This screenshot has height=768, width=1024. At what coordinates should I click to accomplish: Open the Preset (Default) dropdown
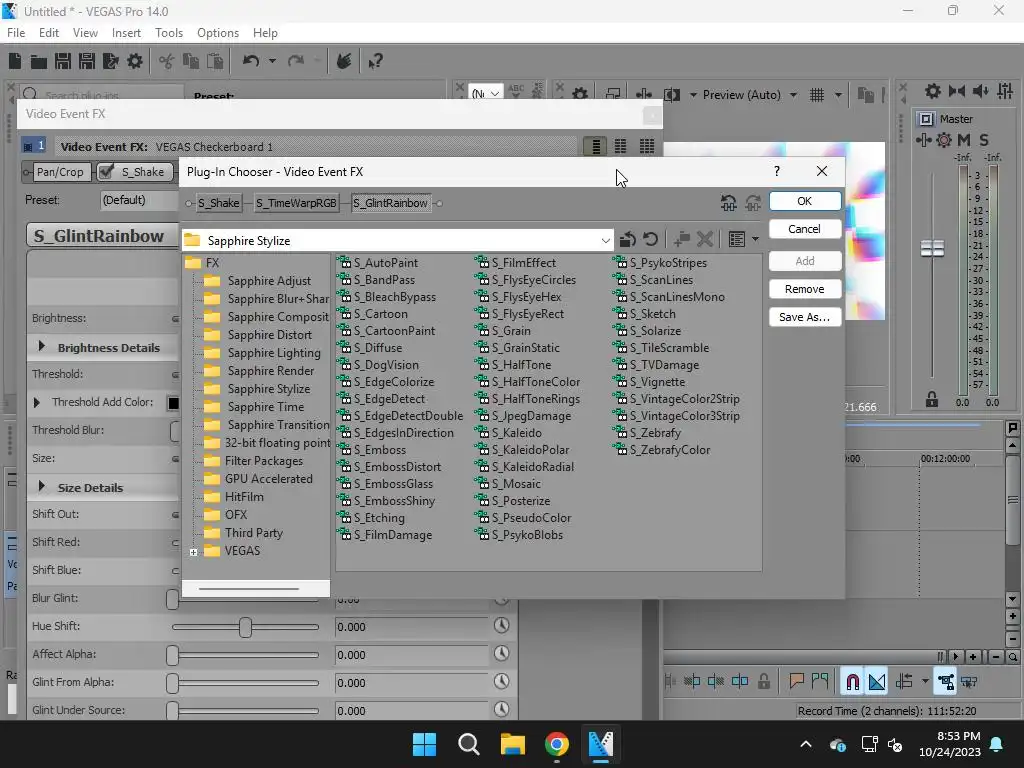click(138, 200)
